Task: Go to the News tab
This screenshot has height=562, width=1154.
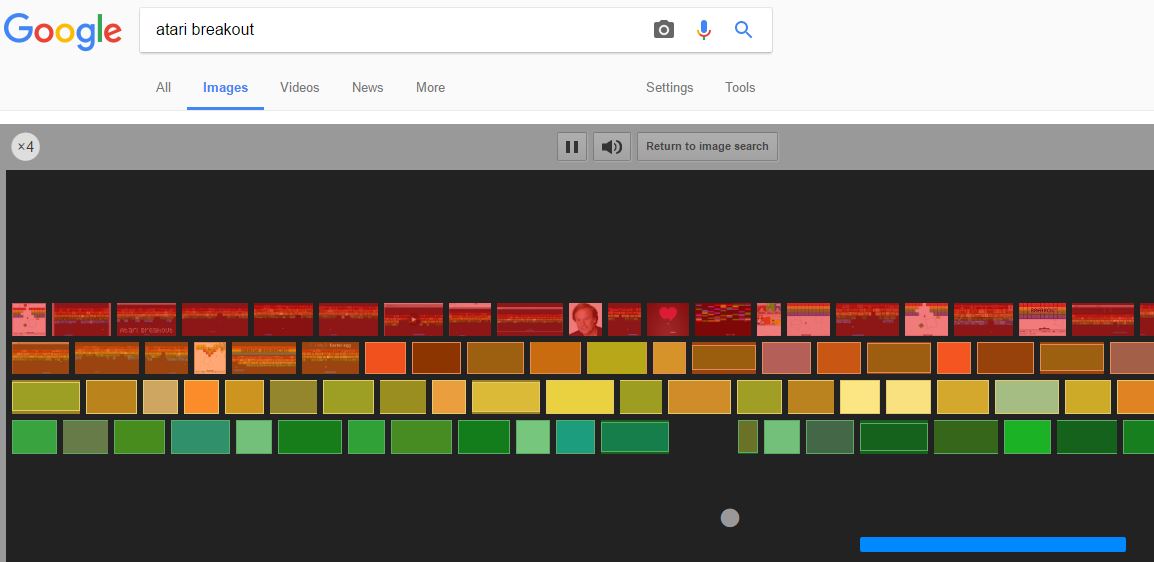Action: 367,88
